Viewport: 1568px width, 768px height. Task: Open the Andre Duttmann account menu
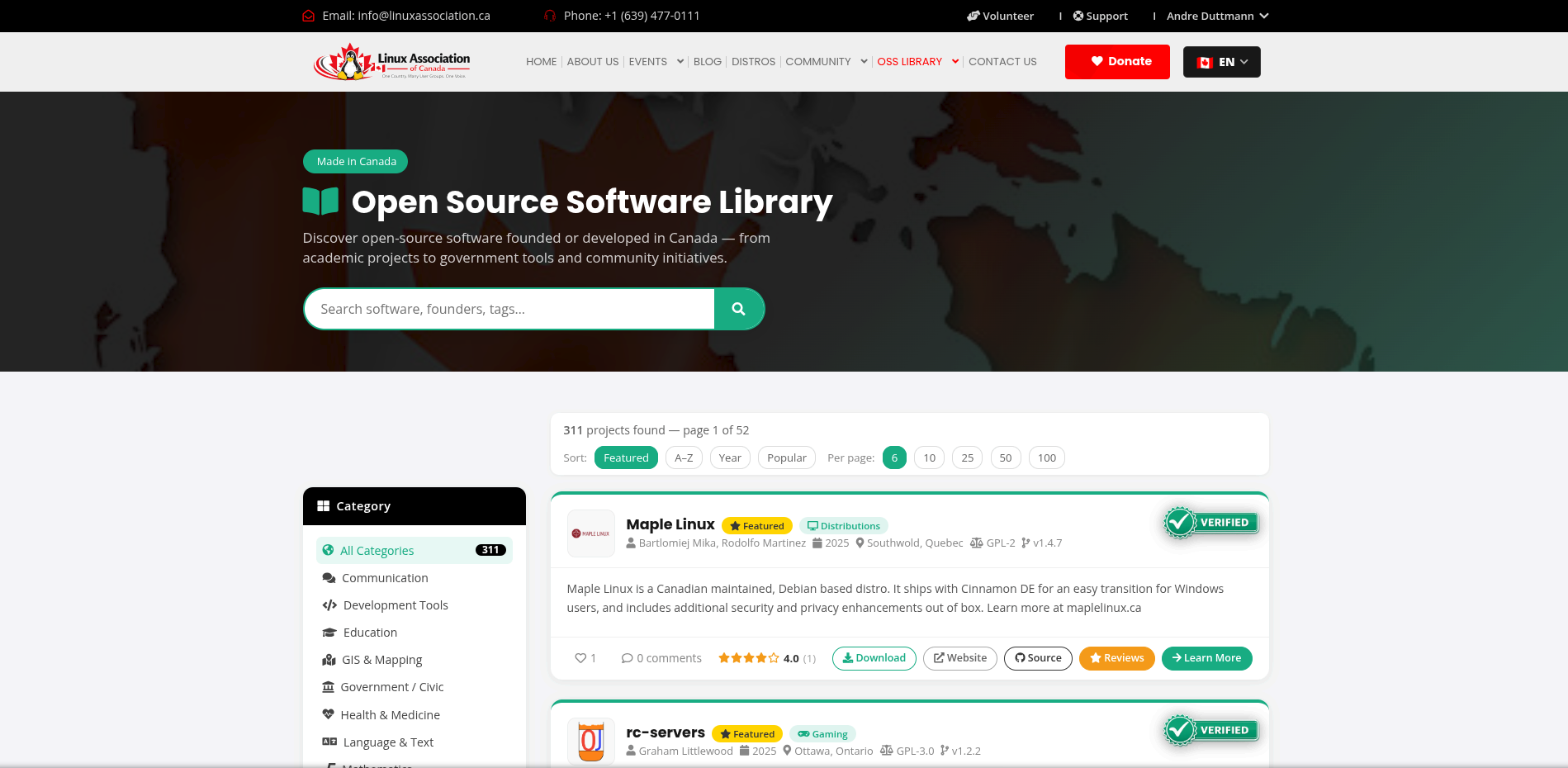1217,16
